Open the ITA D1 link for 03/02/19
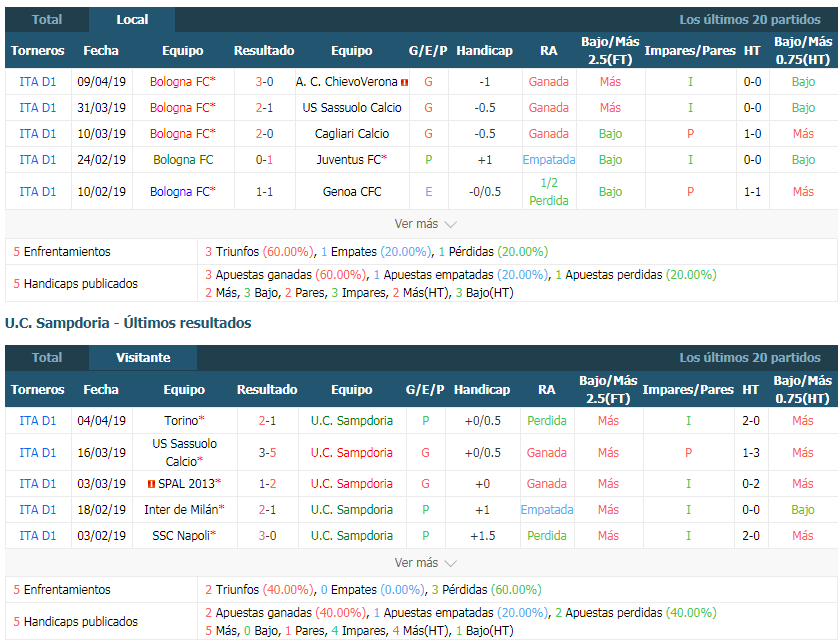Viewport: 838px width, 641px height. (37, 536)
